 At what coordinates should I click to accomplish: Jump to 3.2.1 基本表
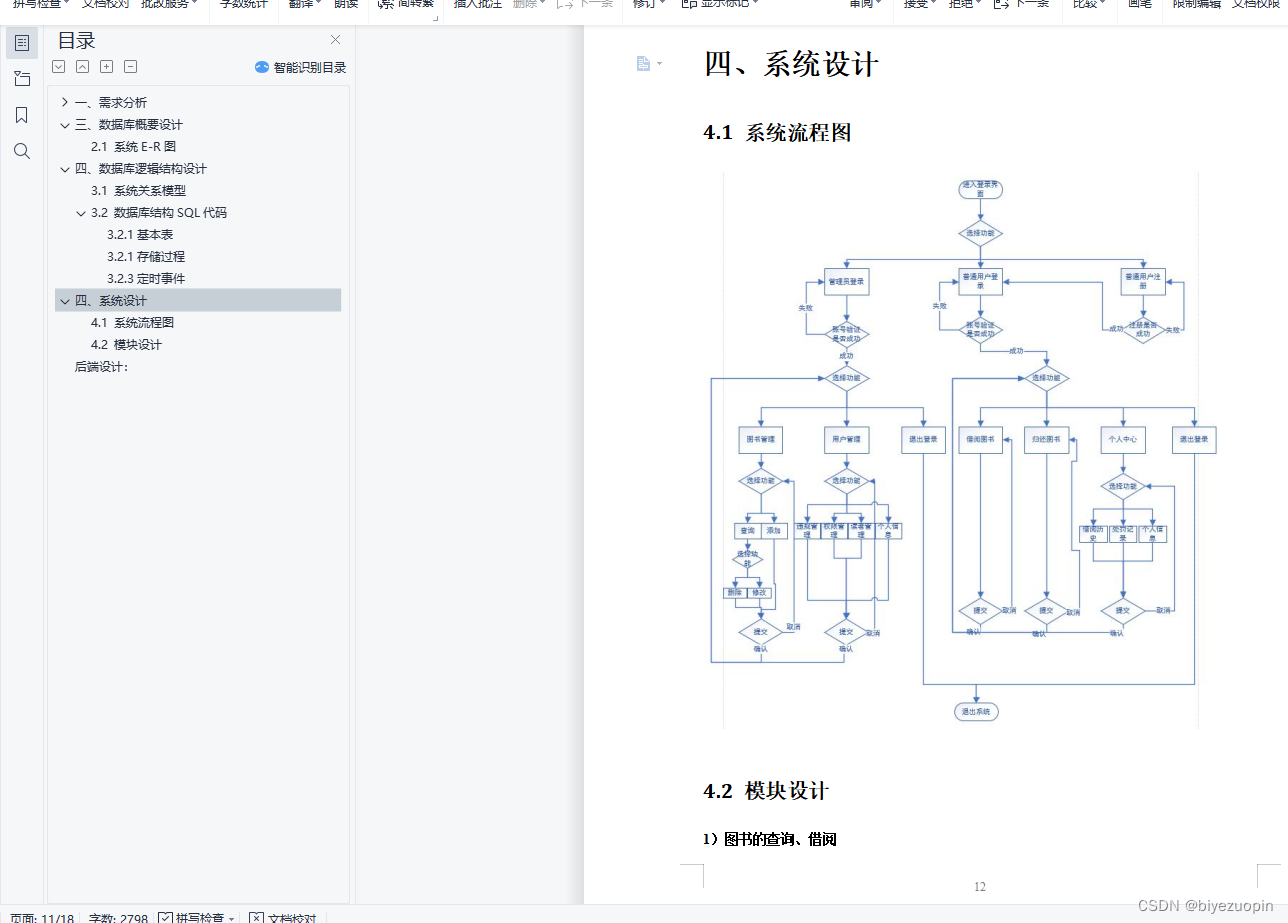[x=140, y=234]
